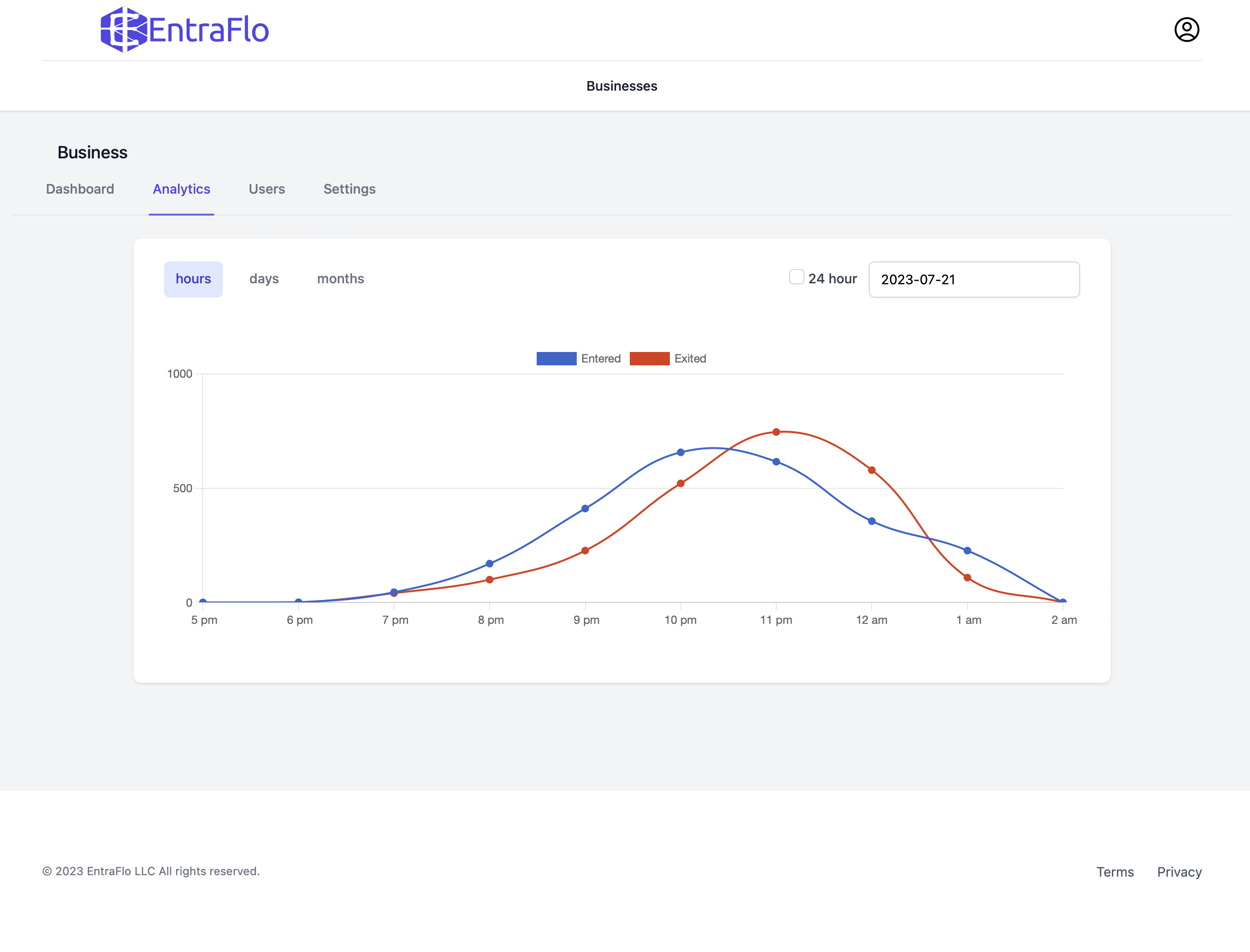Toggle the blue Entered legend swatch
This screenshot has width=1250, height=952.
coord(556,359)
